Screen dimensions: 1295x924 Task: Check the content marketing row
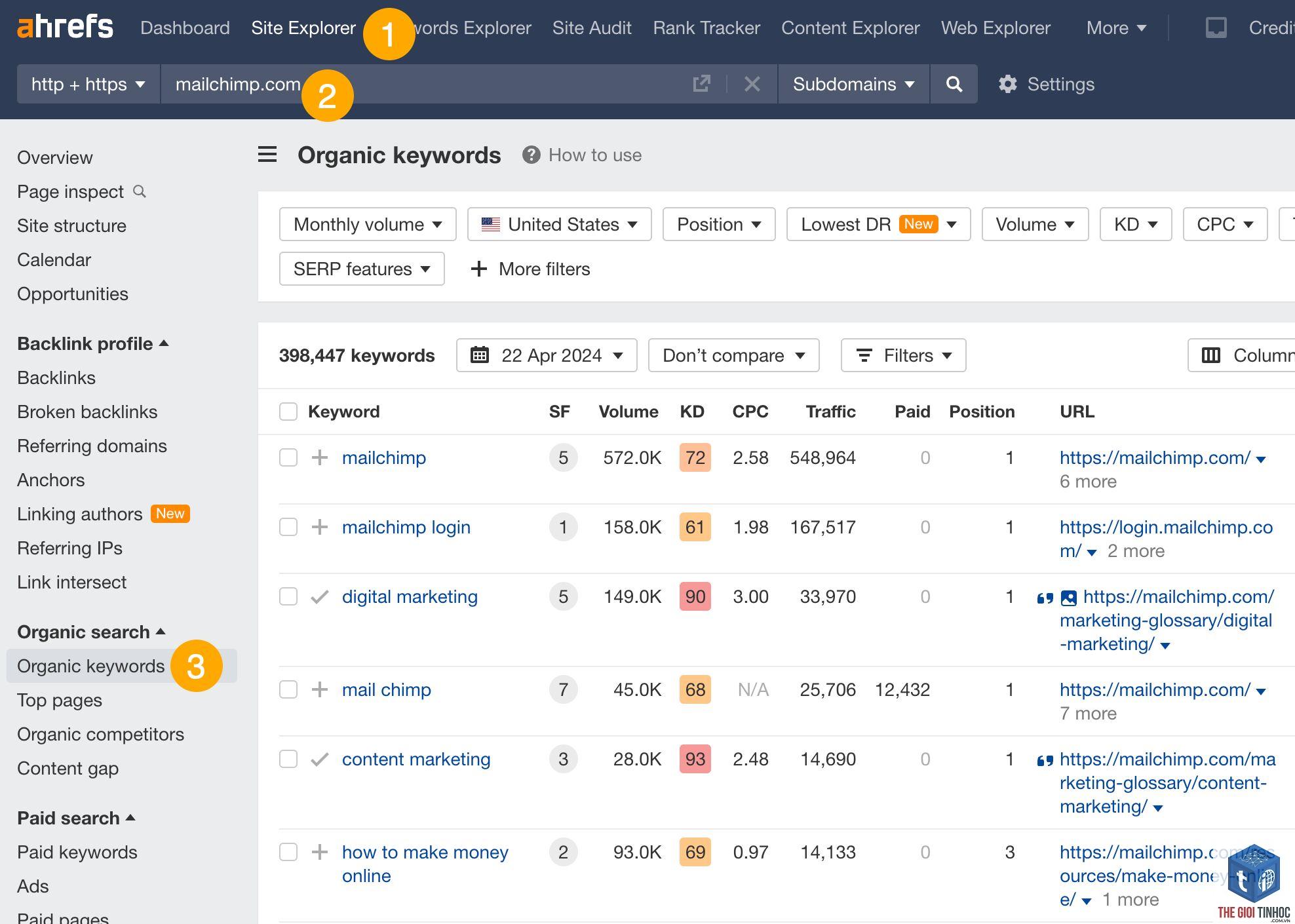coord(288,759)
